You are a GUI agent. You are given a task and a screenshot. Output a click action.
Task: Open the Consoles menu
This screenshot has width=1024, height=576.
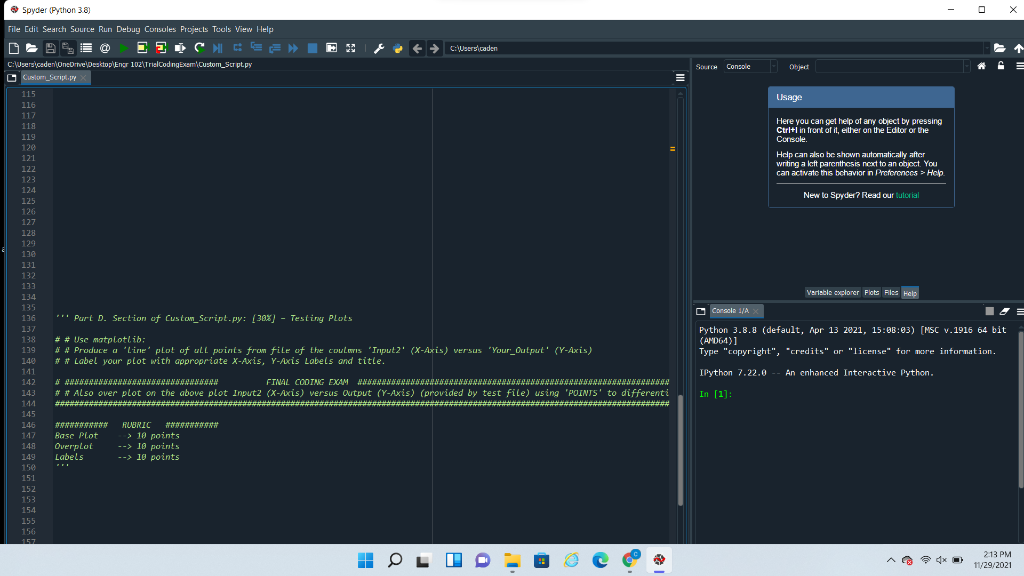pos(160,29)
